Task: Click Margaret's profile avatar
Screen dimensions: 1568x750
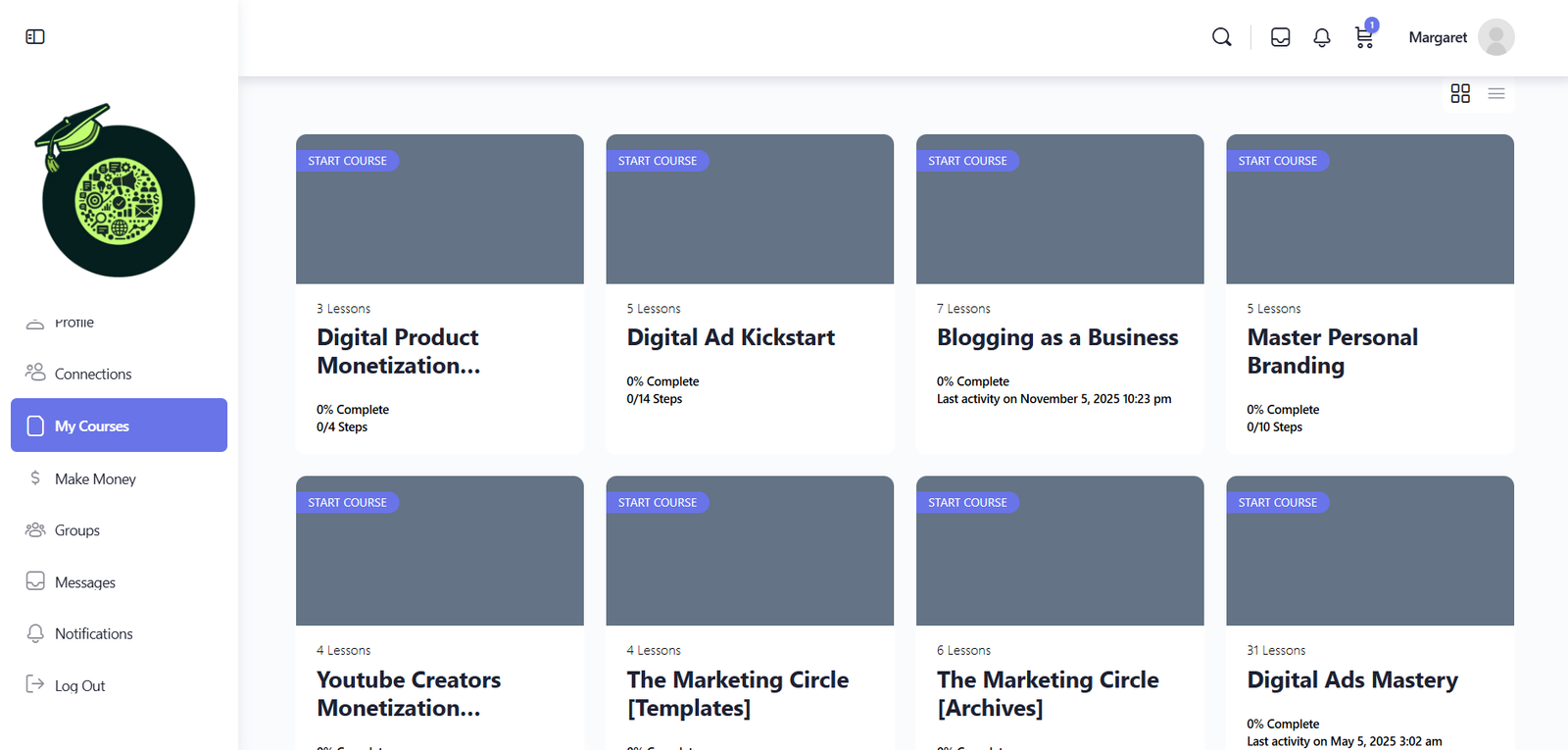Action: coord(1495,37)
